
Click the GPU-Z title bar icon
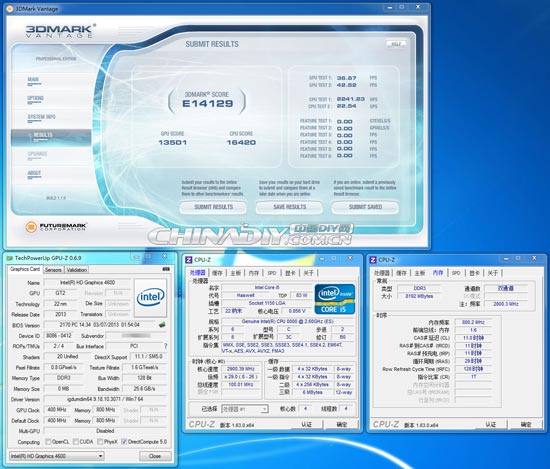[x=10, y=258]
